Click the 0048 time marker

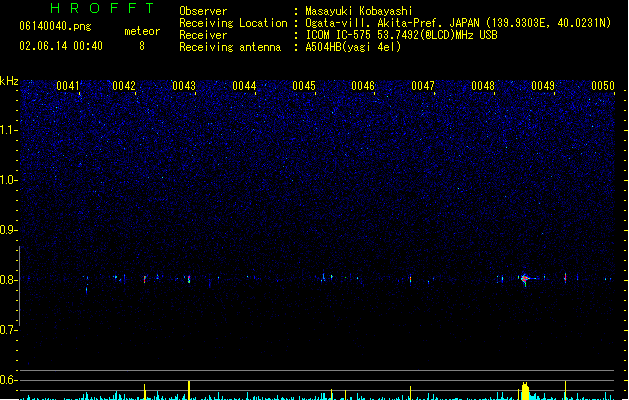click(x=483, y=86)
